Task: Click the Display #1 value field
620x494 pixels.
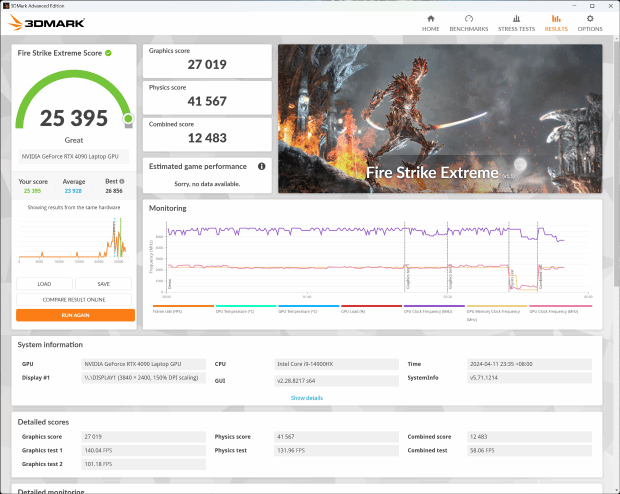Action: point(143,378)
